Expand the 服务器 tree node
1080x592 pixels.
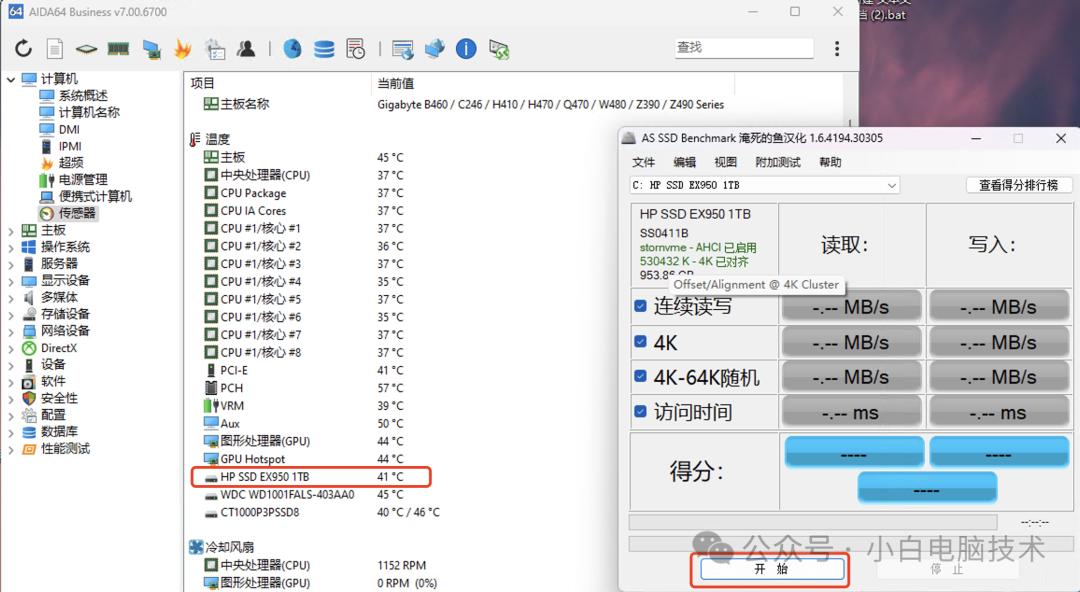(x=10, y=264)
